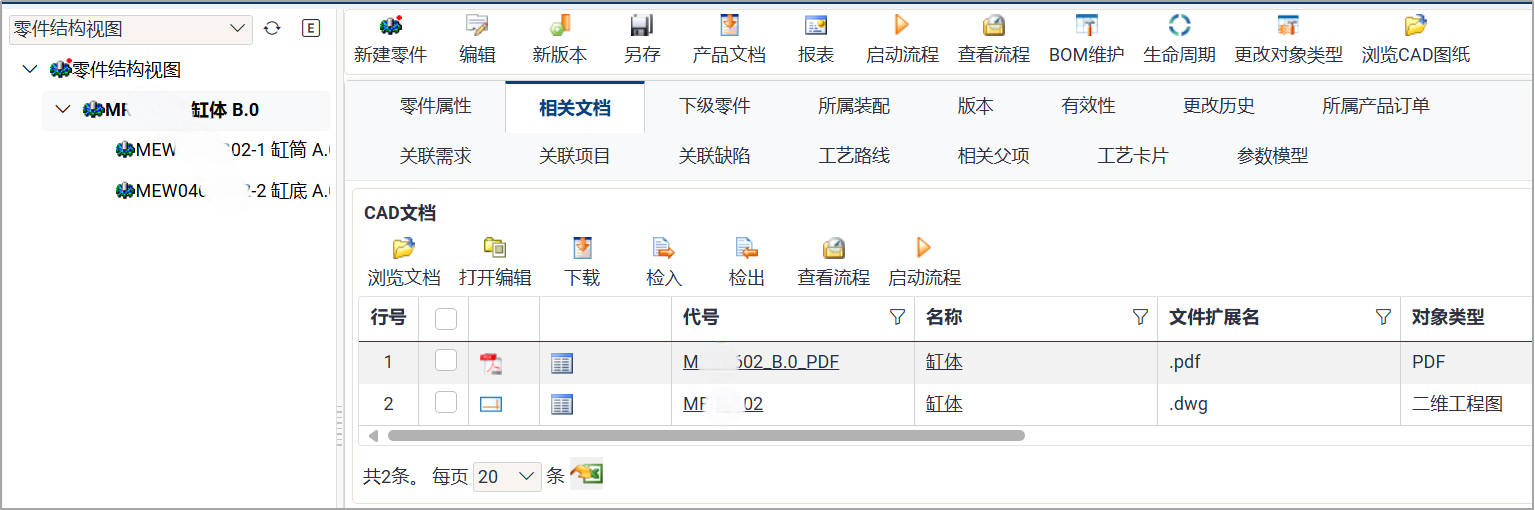Open BOM维护 from the top toolbar
Viewport: 1535px width, 510px height.
(x=1086, y=27)
